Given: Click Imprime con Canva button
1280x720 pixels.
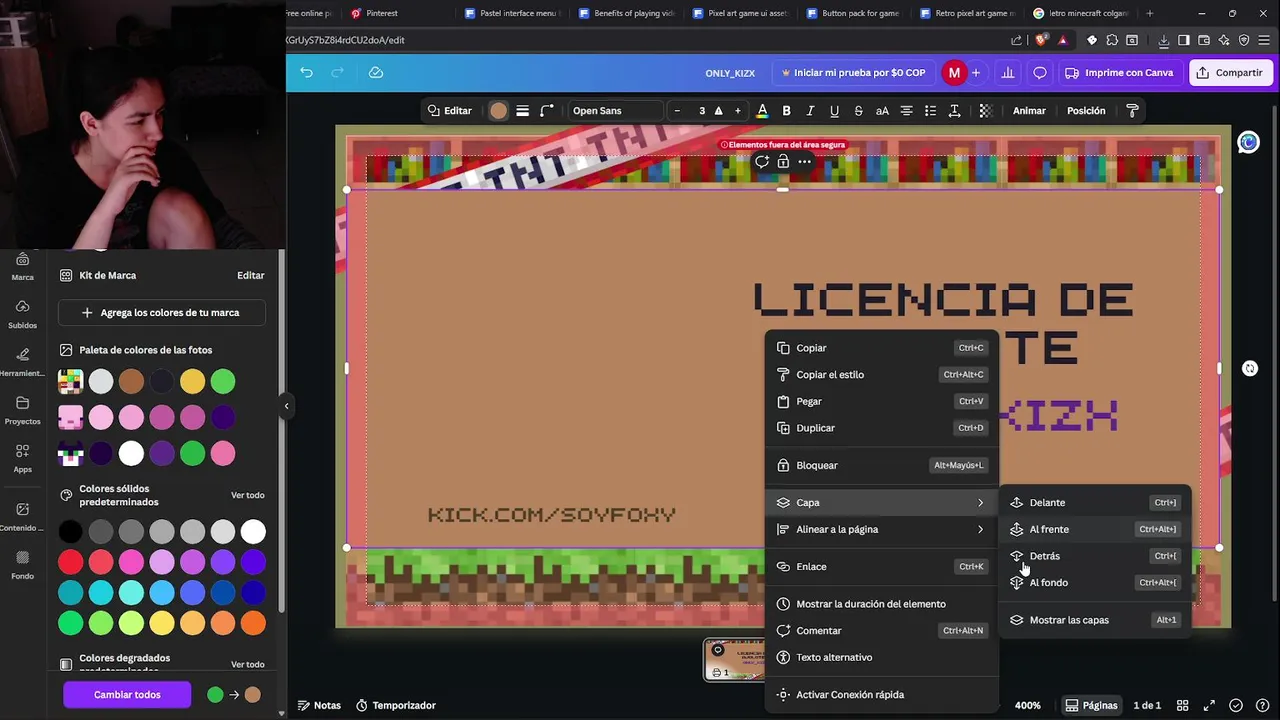Looking at the screenshot, I should point(1119,73).
